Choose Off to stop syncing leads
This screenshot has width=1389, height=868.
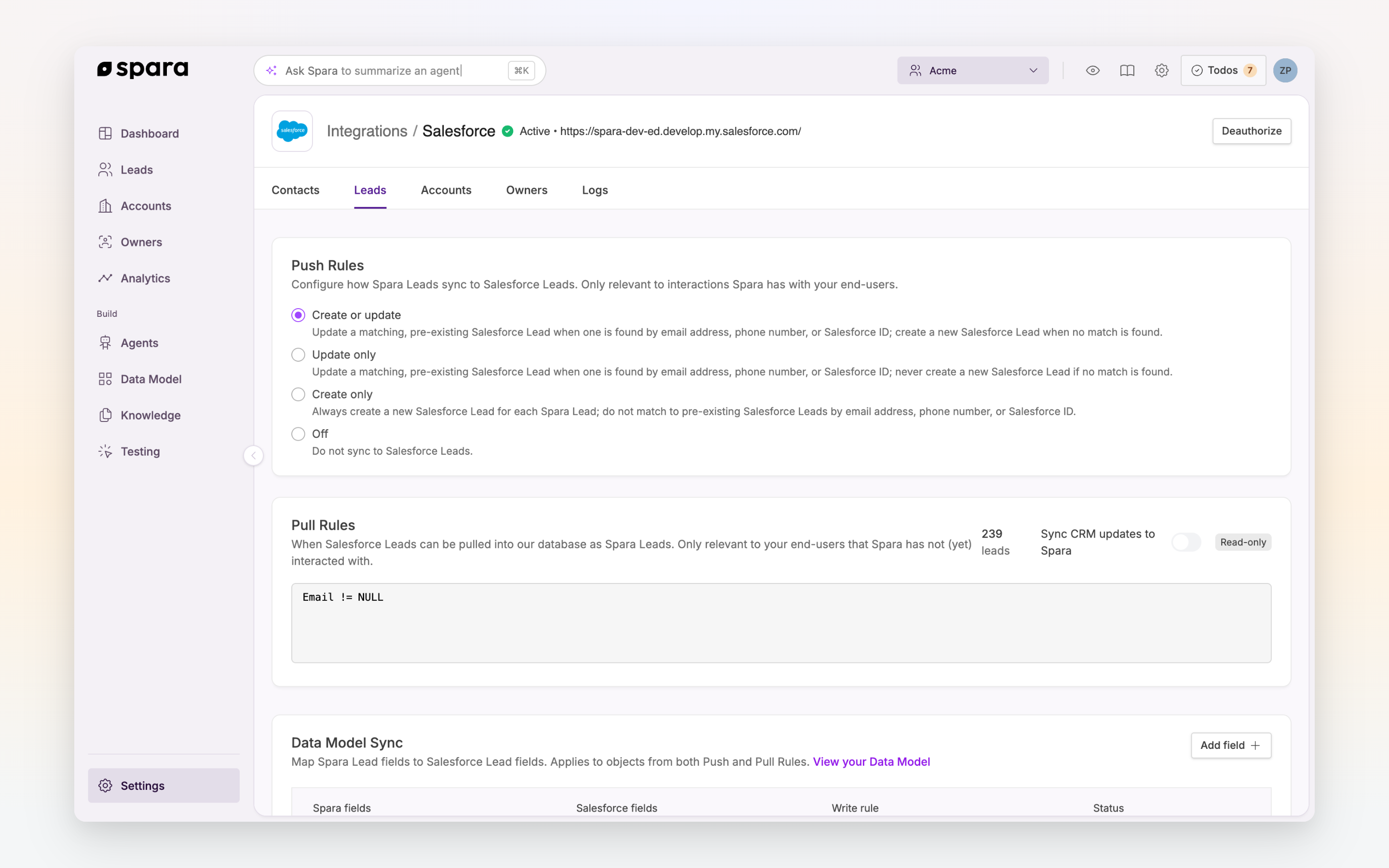pyautogui.click(x=298, y=434)
